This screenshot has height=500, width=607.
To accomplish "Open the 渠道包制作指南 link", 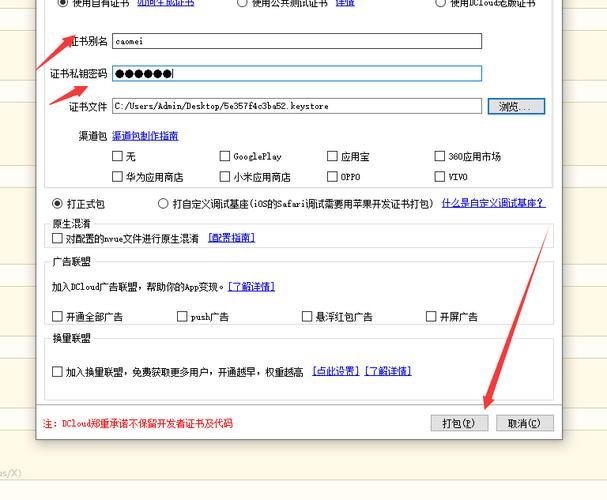I will (145, 136).
